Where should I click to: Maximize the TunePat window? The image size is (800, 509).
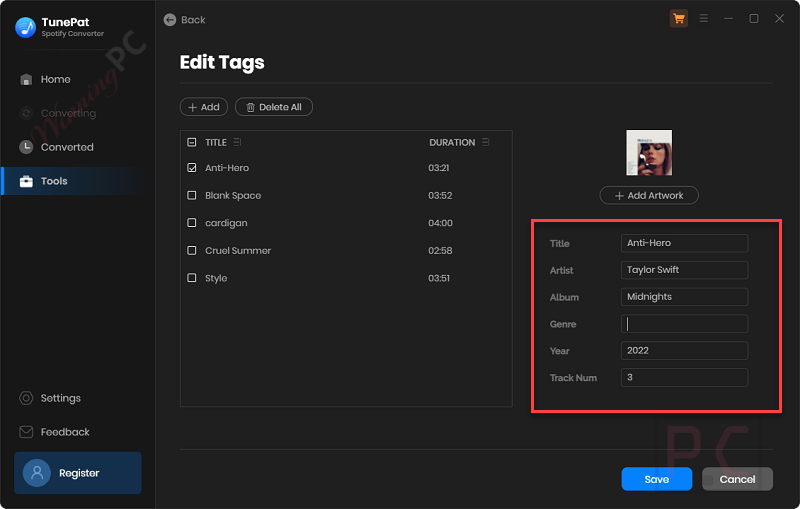point(754,18)
